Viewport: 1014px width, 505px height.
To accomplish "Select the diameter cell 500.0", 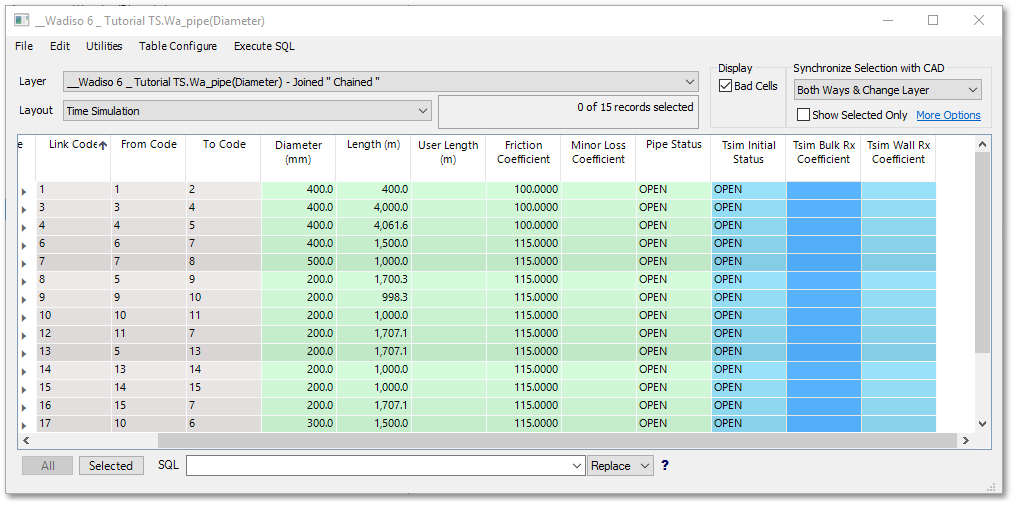I will [x=298, y=261].
